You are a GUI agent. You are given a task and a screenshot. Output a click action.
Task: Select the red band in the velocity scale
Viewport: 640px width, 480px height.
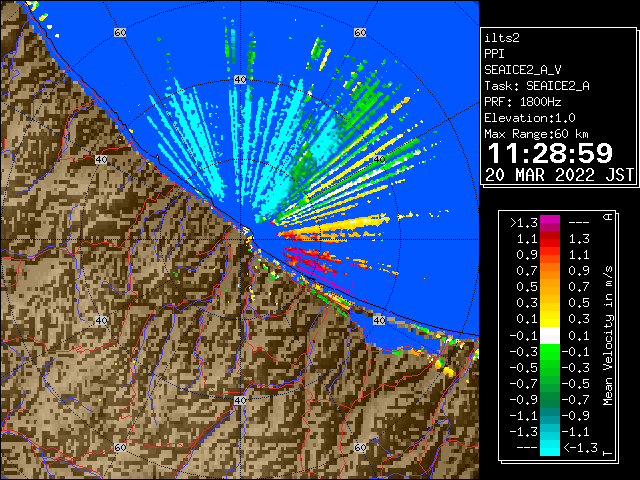tap(550, 239)
